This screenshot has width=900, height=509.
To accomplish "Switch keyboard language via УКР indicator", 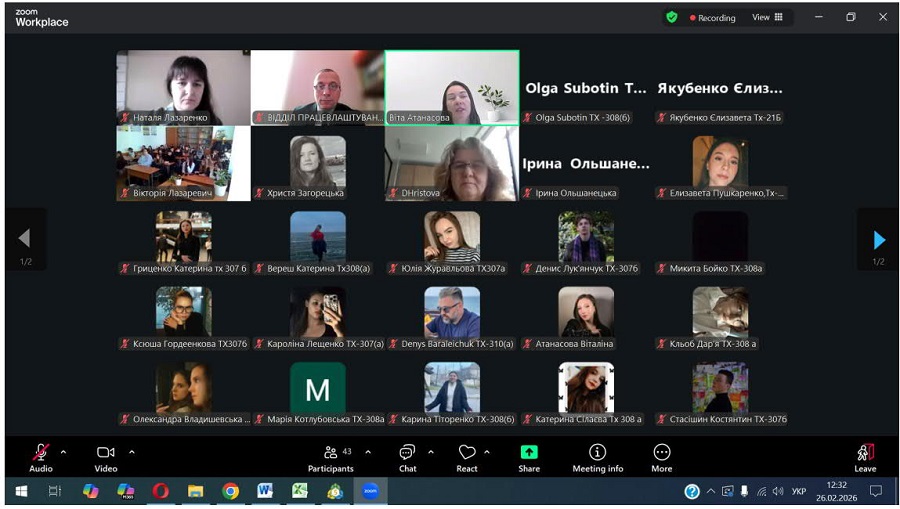I will click(799, 491).
